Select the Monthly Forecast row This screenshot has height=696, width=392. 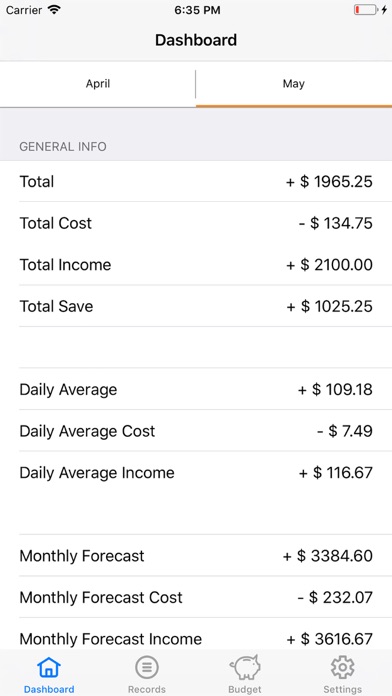196,556
